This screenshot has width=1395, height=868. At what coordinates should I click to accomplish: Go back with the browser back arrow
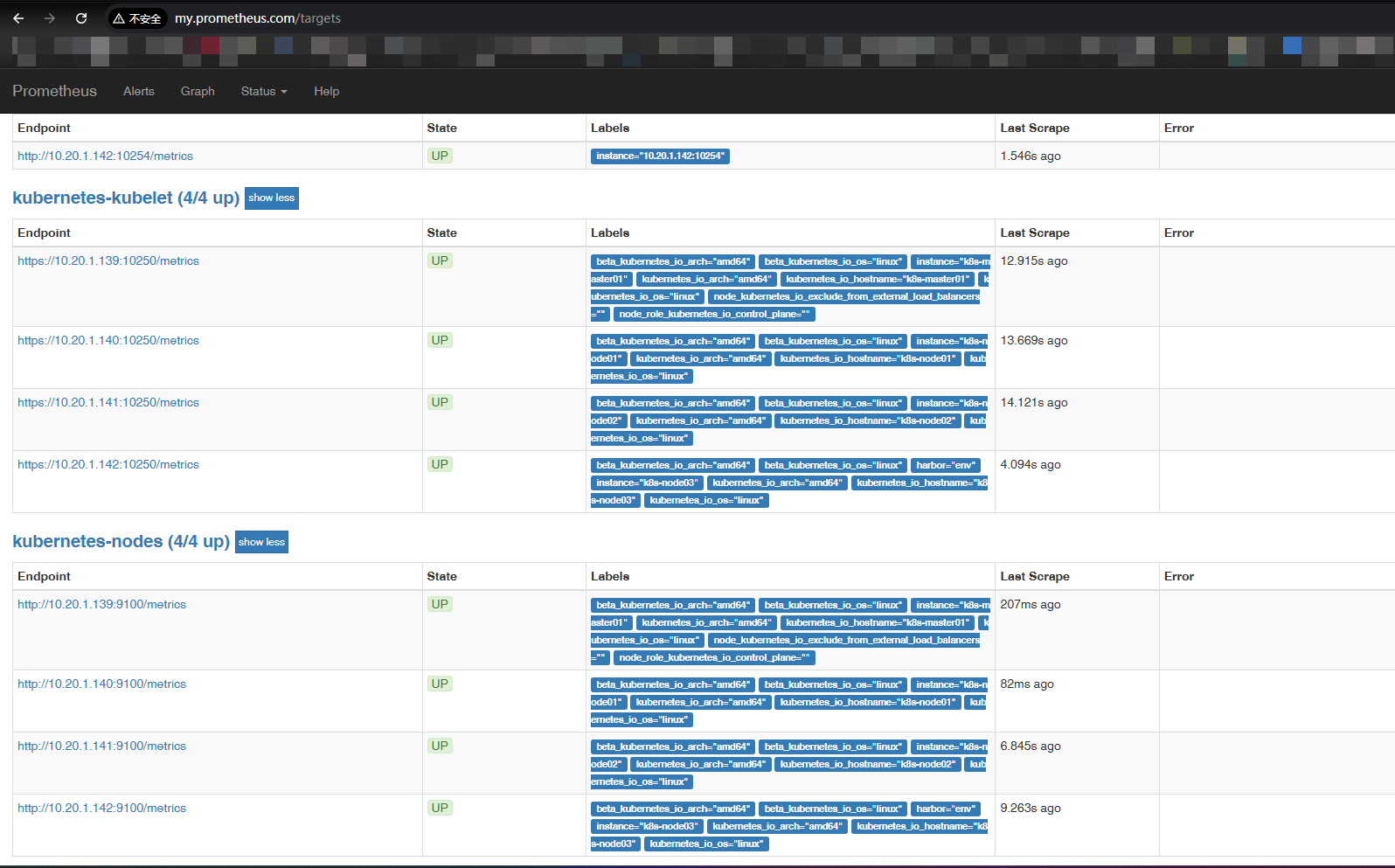tap(18, 18)
